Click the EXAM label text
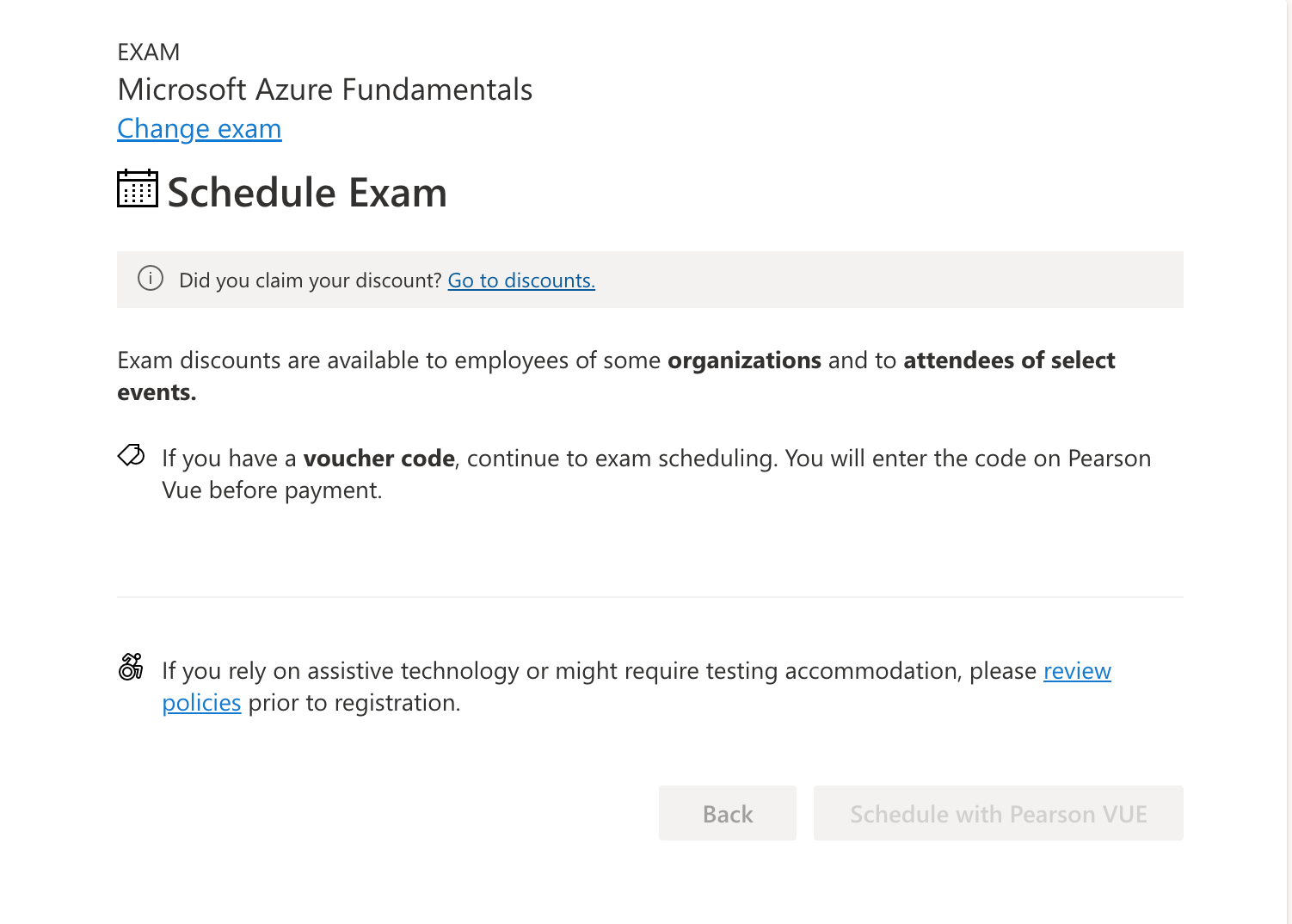The width and height of the screenshot is (1292, 924). point(149,52)
